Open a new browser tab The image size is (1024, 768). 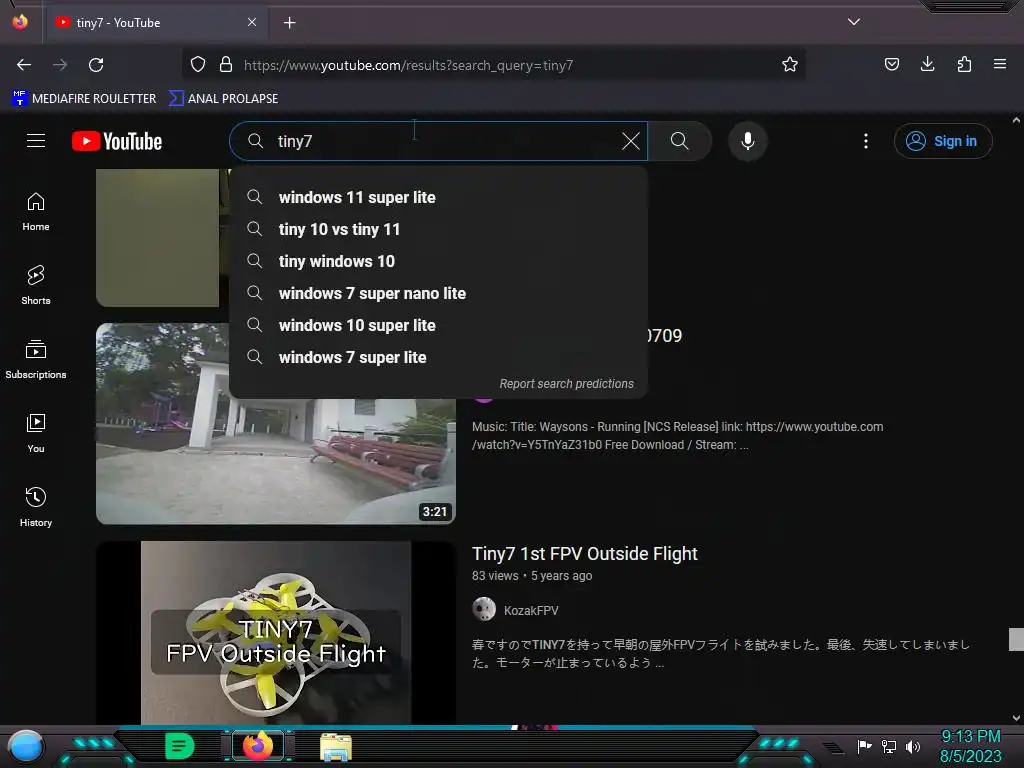289,23
